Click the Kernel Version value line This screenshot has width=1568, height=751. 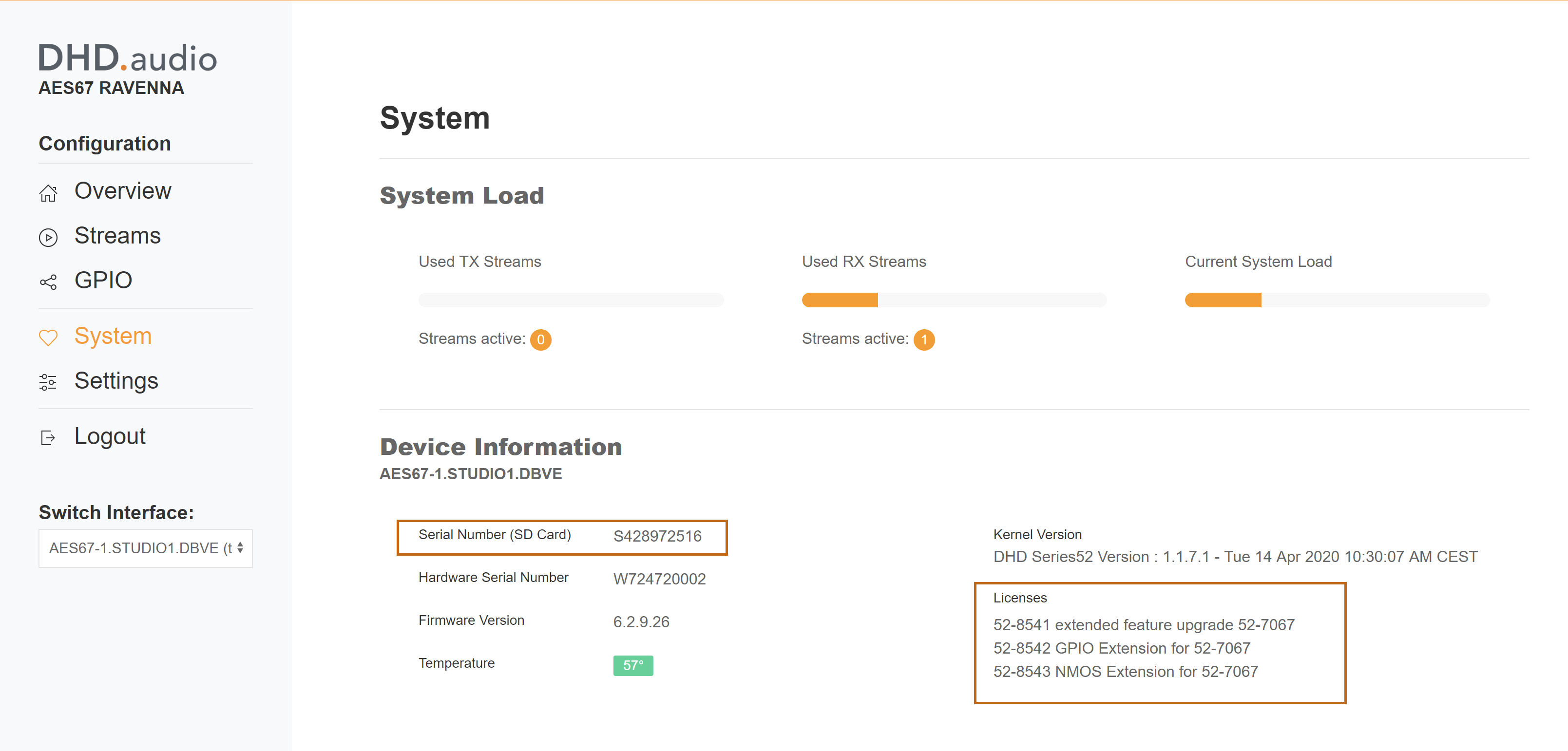coord(1235,557)
